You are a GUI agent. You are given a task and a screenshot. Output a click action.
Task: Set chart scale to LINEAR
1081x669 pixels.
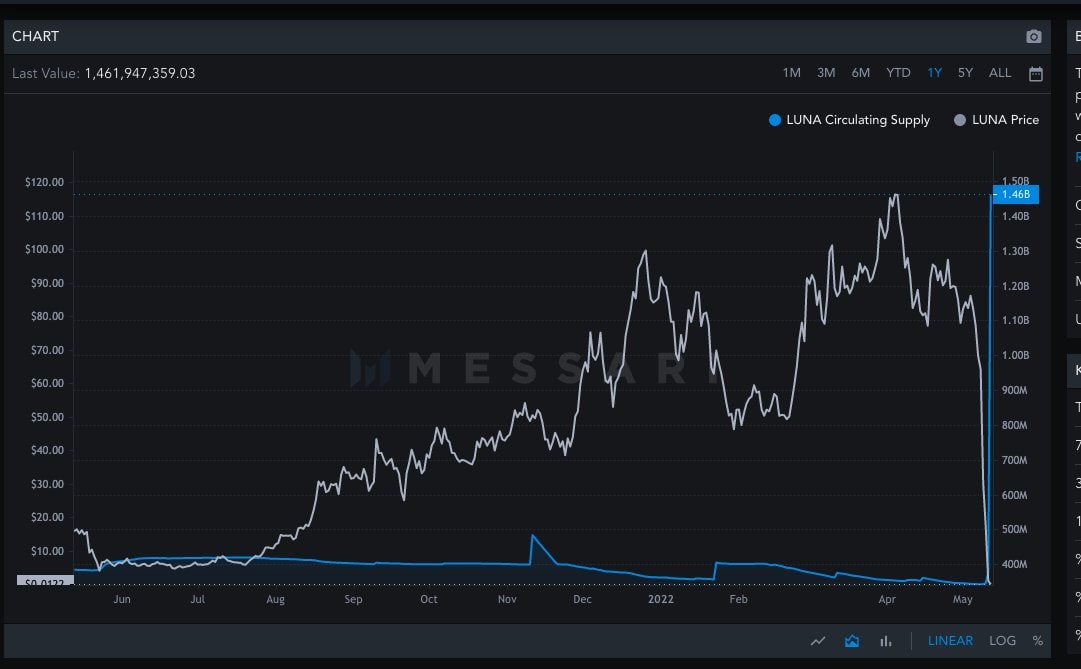[950, 641]
